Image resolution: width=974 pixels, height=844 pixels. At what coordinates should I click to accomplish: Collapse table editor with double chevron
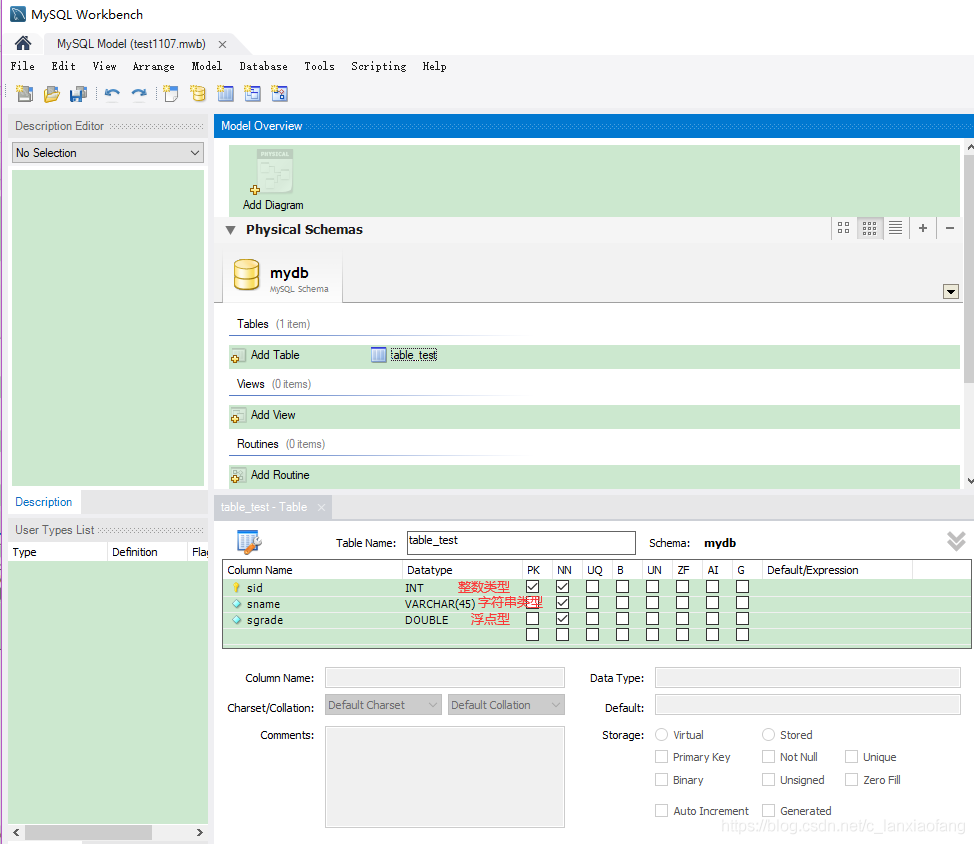click(x=955, y=541)
